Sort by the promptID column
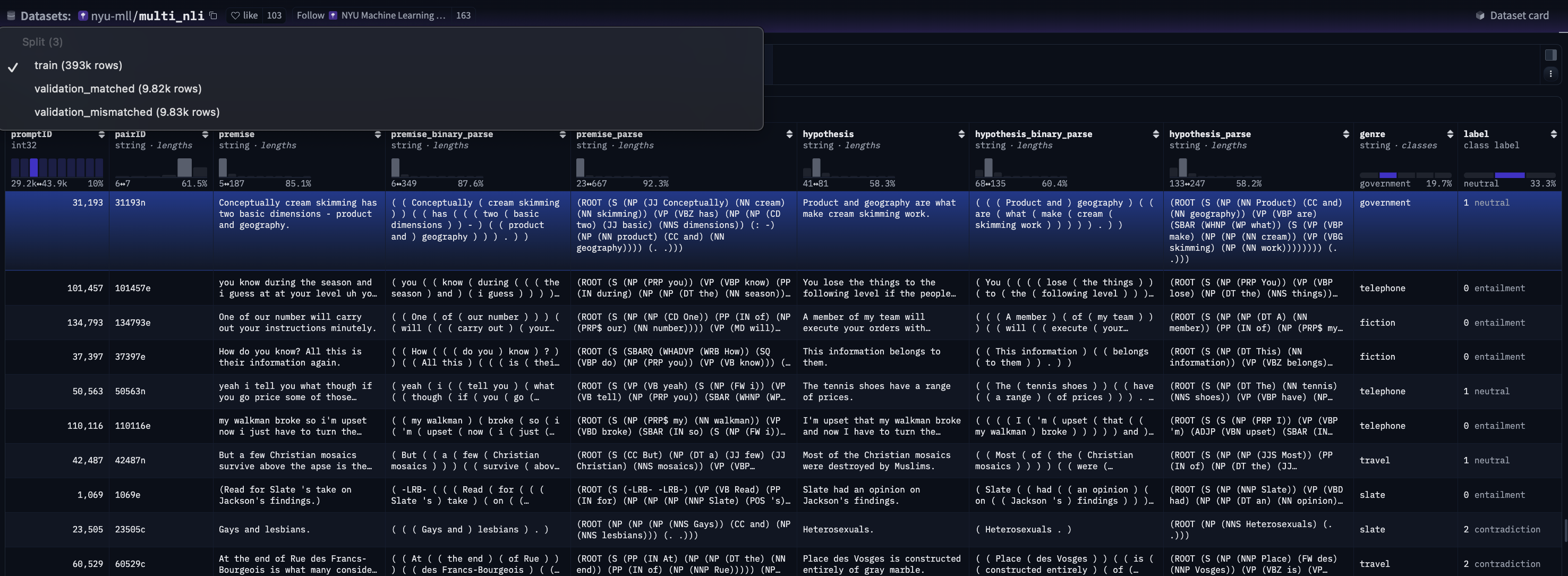Image resolution: width=1568 pixels, height=576 pixels. pyautogui.click(x=101, y=134)
